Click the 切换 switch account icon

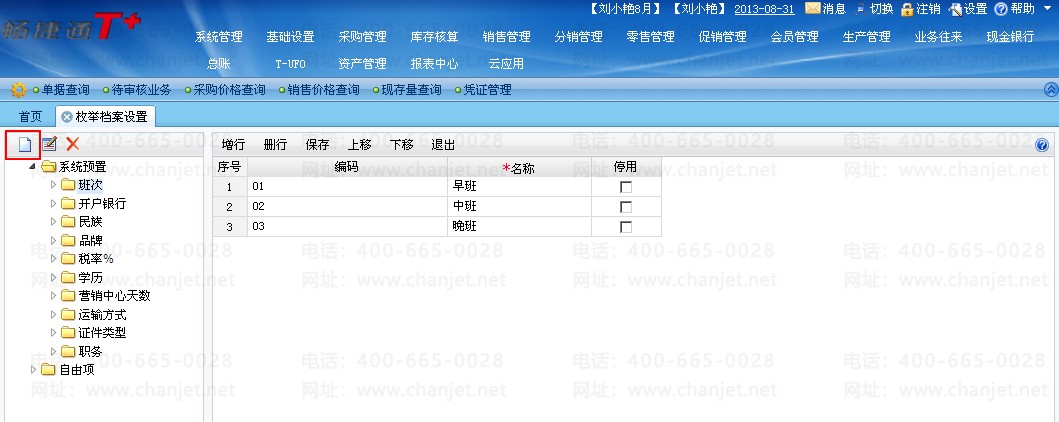click(x=860, y=9)
